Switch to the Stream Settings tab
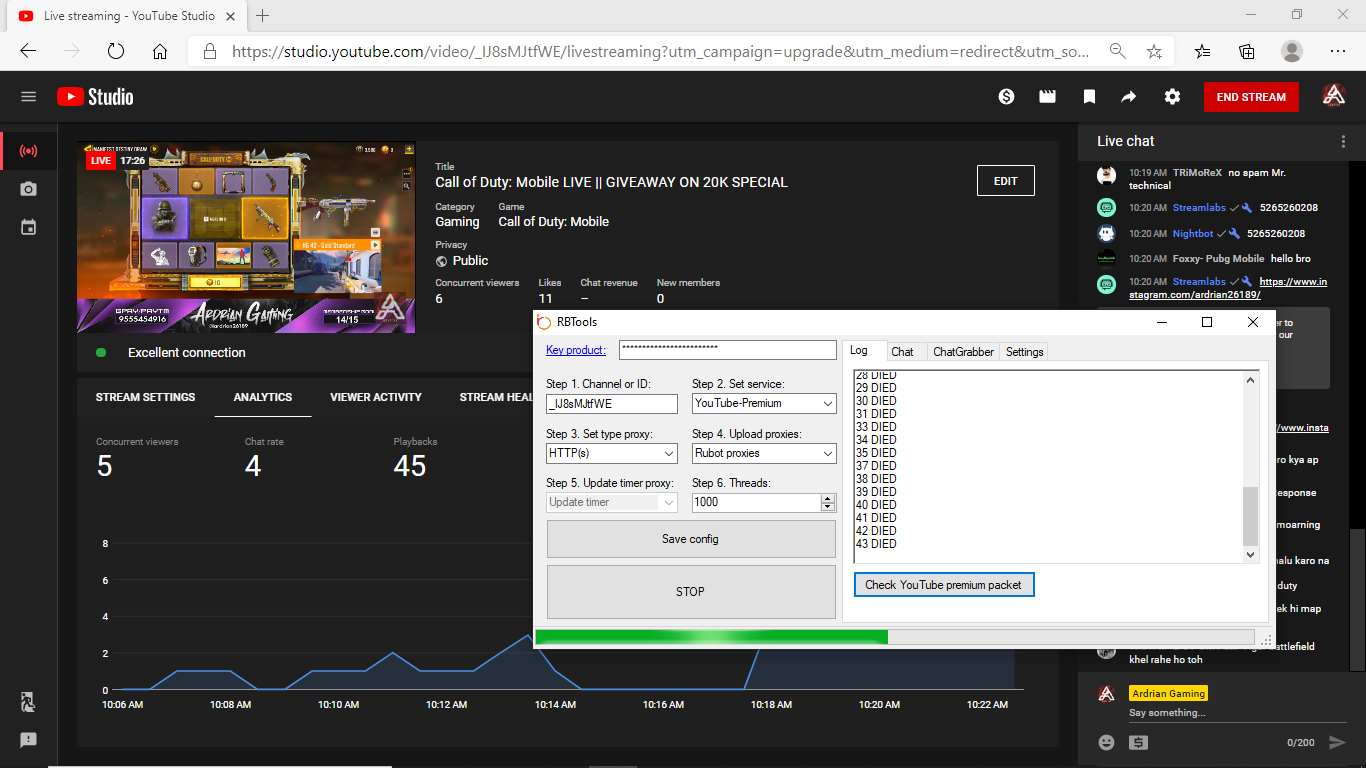Screen dimensions: 1366x768 click(145, 397)
